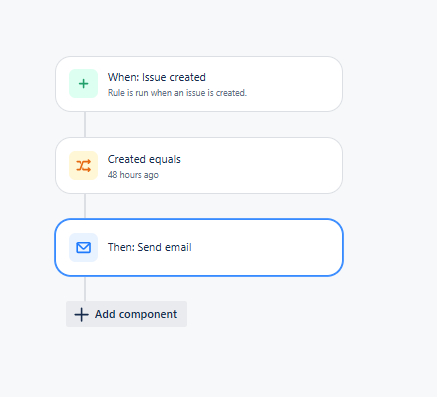Click connector line between condition and Send email
This screenshot has height=397, width=437.
85,206
